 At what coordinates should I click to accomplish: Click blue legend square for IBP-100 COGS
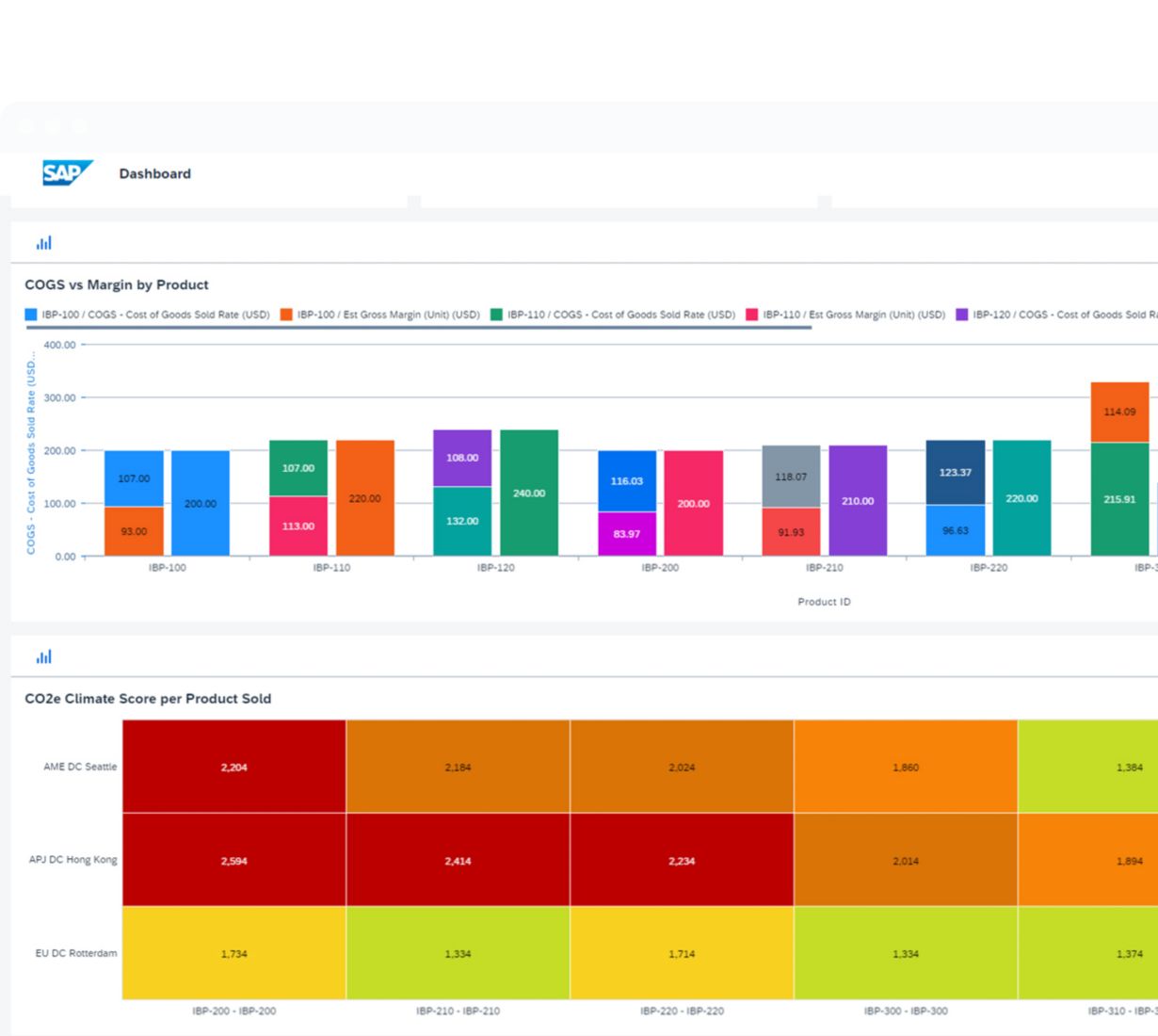31,315
